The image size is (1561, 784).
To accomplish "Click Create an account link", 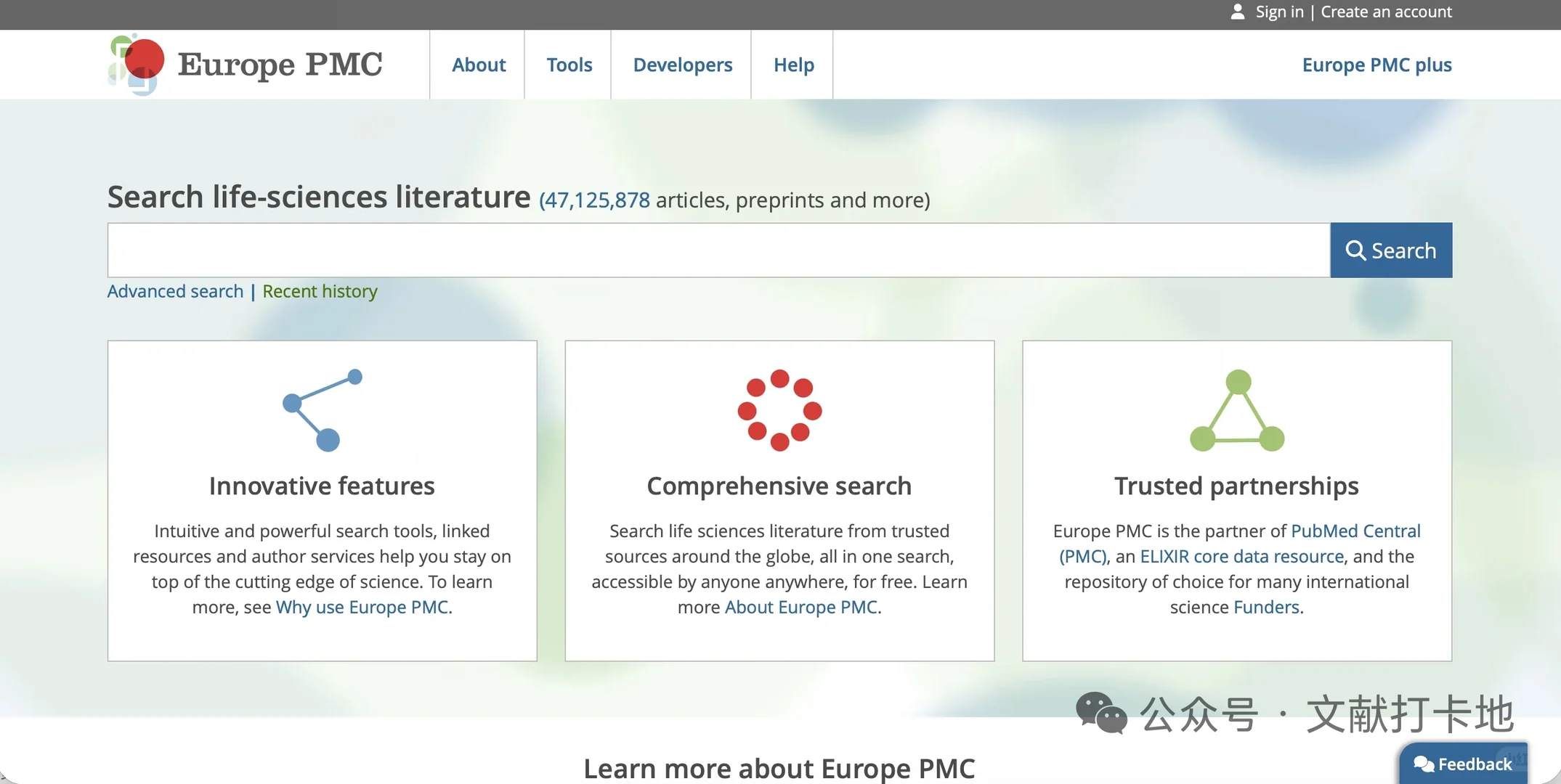I will [x=1386, y=12].
